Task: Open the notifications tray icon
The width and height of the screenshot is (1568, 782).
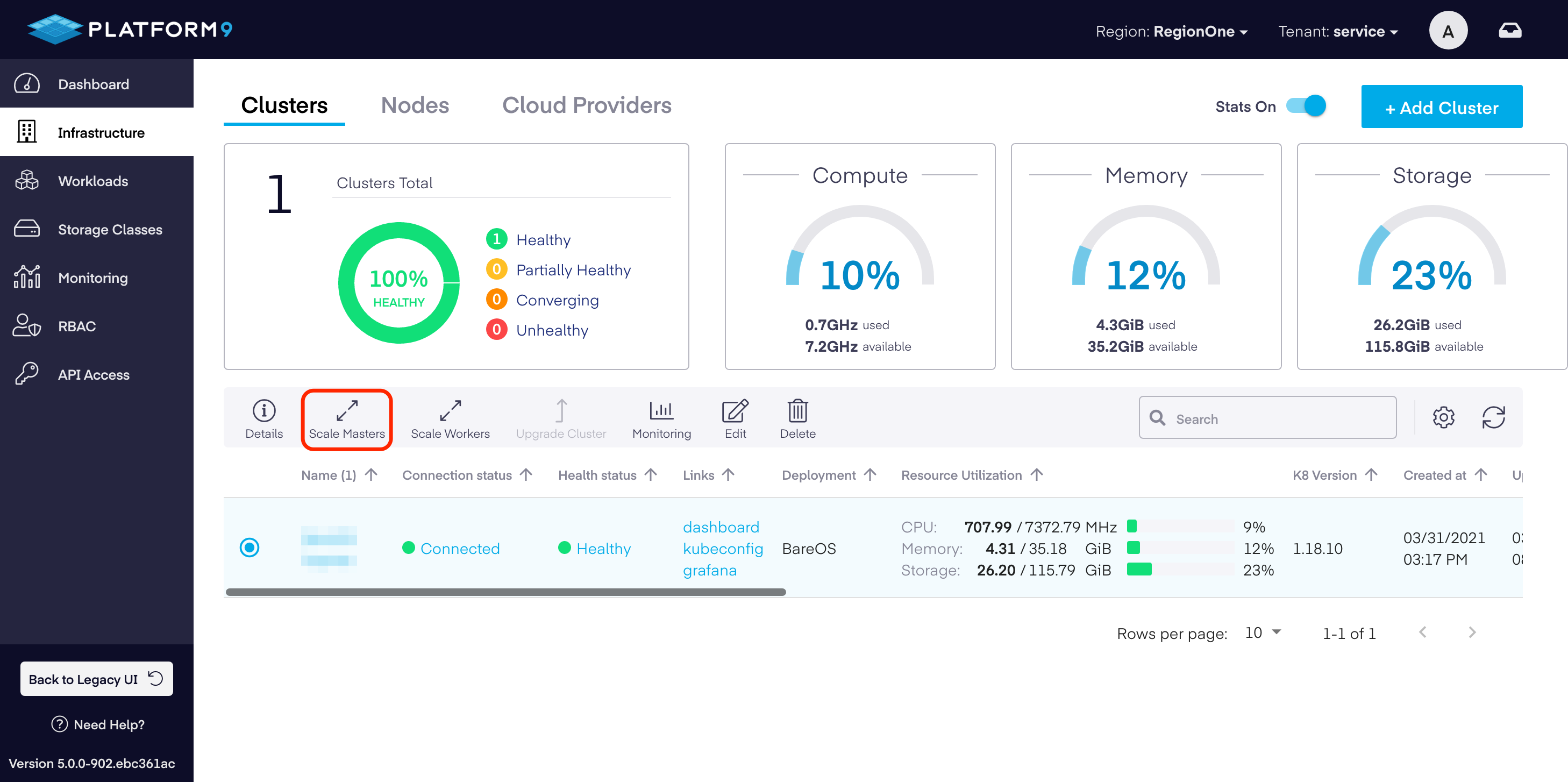Action: click(1509, 31)
